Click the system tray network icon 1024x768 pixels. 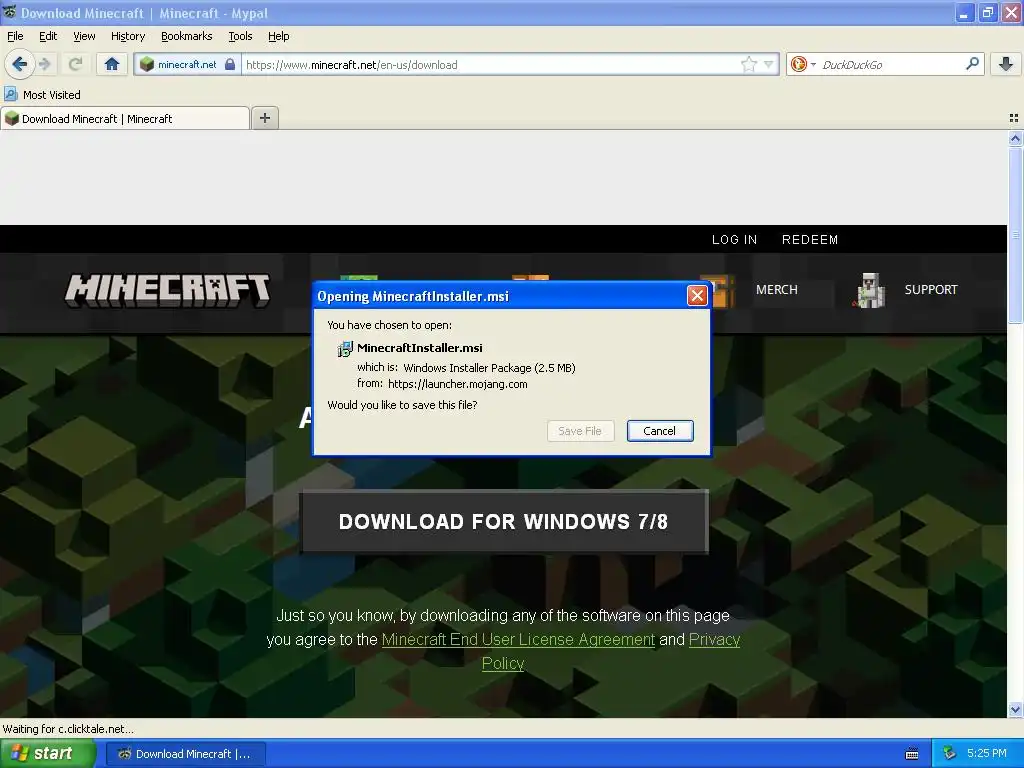click(x=949, y=754)
